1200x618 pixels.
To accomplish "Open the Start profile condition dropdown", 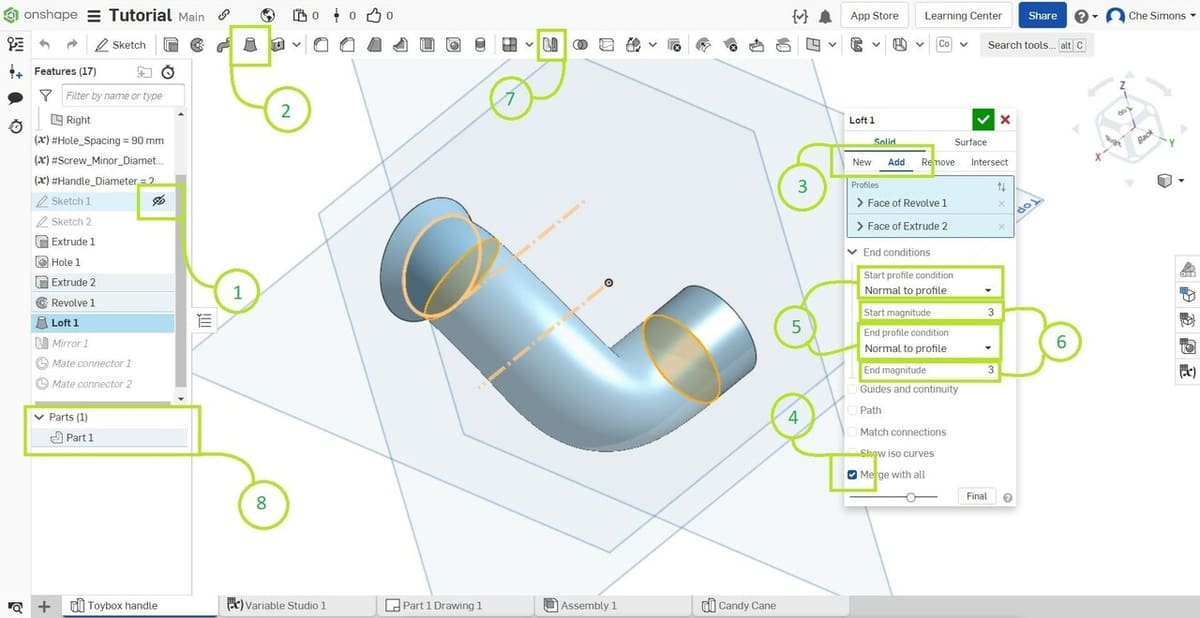I will (x=929, y=290).
